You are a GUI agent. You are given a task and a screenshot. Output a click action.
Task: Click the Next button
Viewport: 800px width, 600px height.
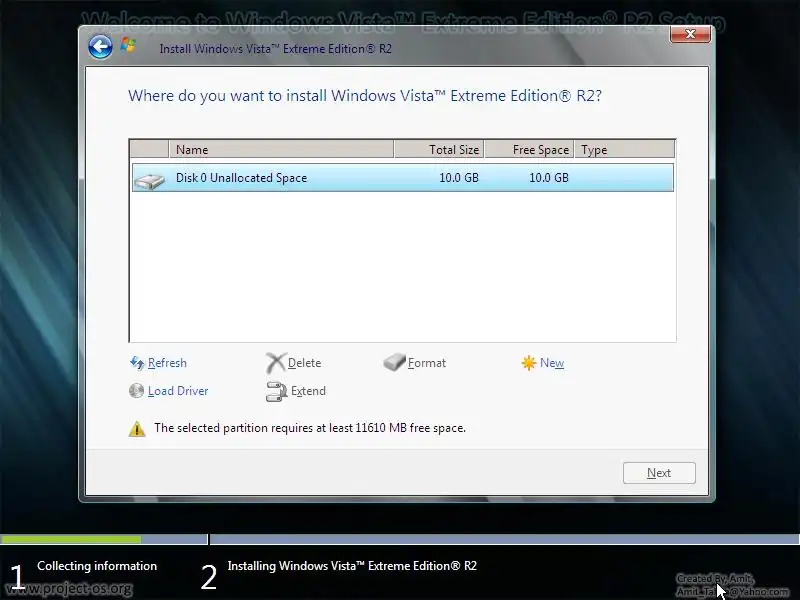659,473
